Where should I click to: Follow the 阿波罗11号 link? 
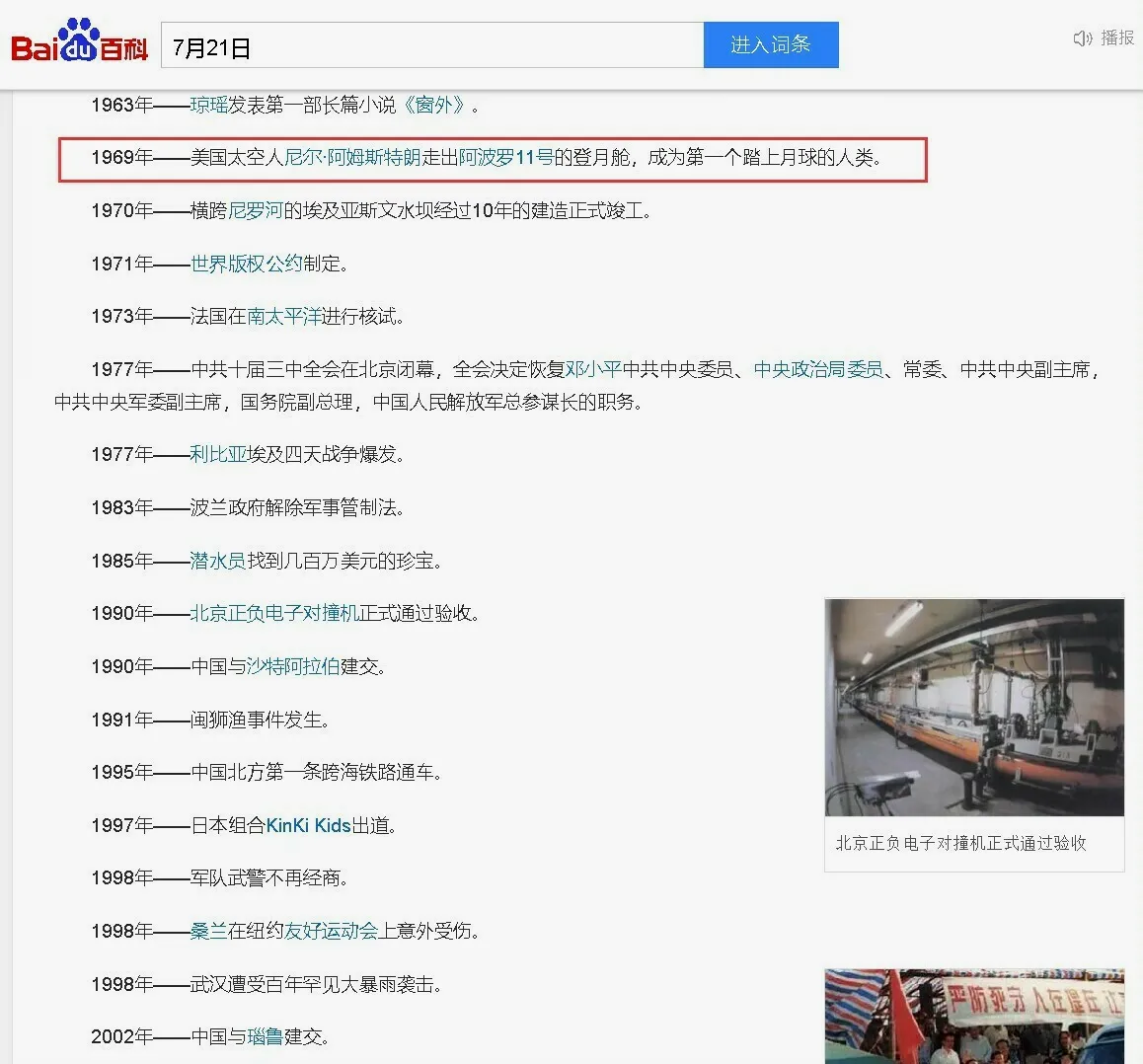506,158
